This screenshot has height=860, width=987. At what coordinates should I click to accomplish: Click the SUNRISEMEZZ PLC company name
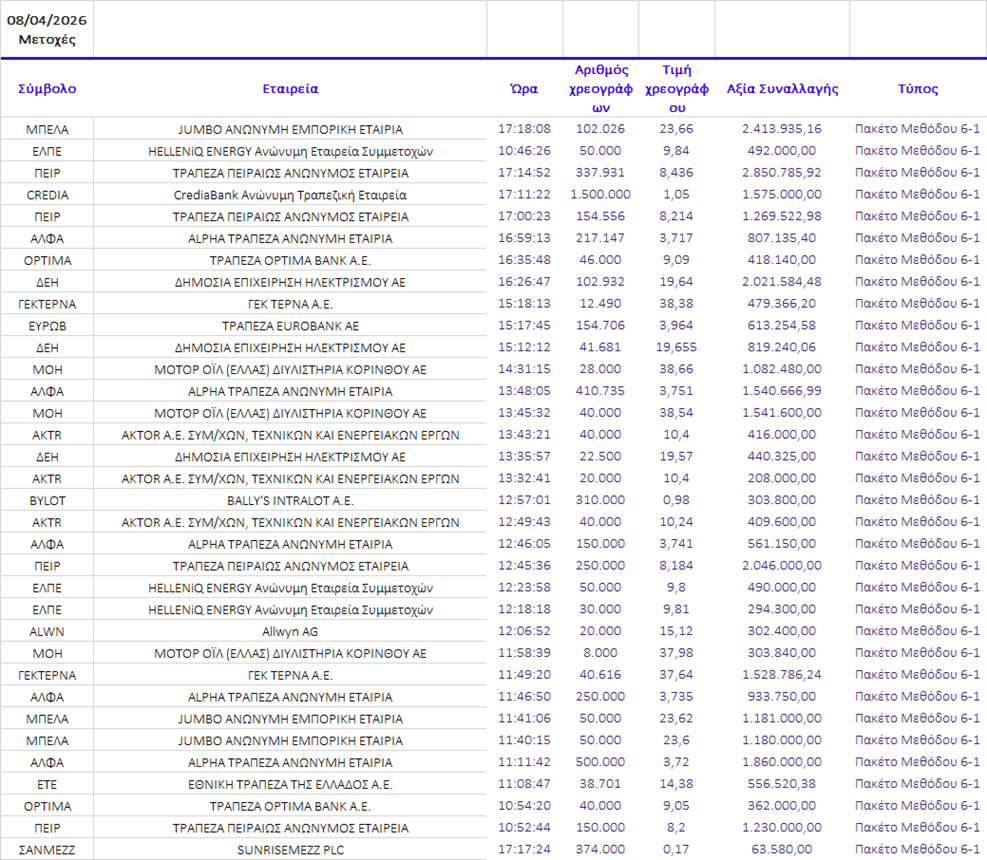pos(290,849)
